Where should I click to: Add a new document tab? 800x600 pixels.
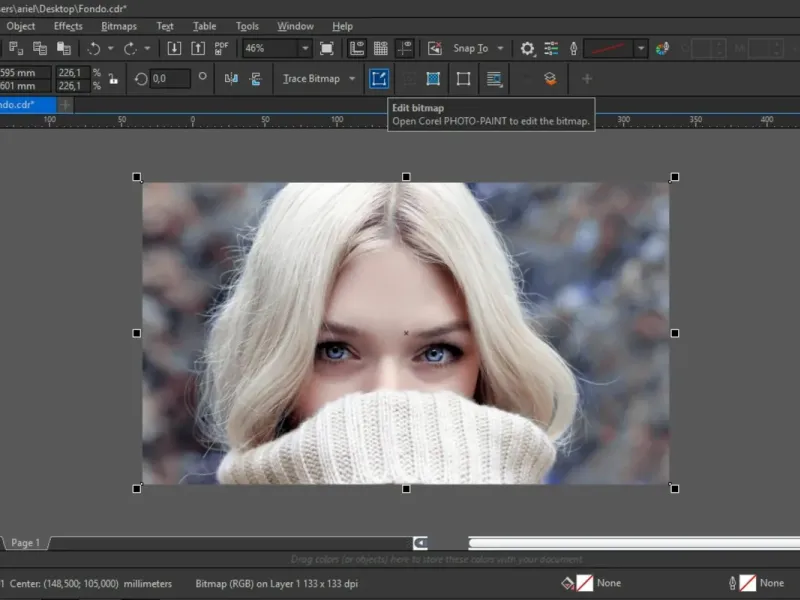tap(65, 104)
